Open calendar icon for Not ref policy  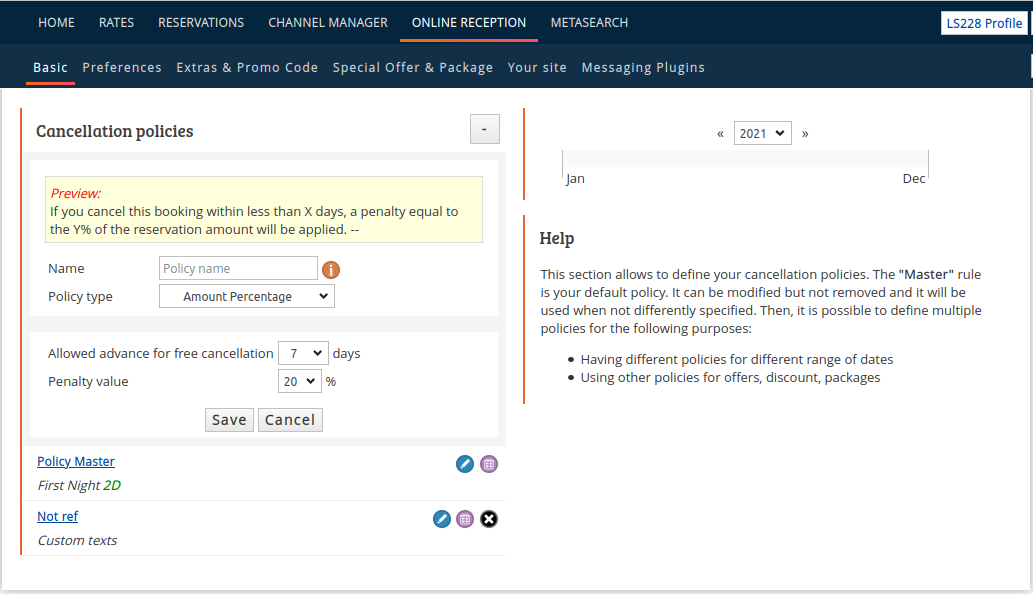(x=465, y=519)
